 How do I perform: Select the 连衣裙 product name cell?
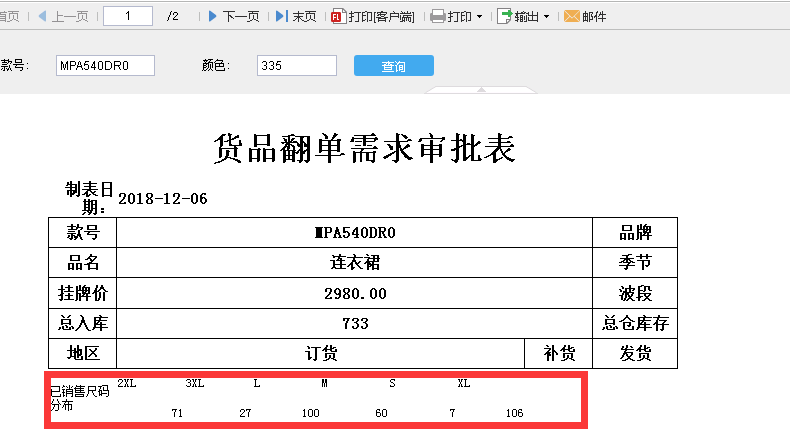pyautogui.click(x=355, y=263)
